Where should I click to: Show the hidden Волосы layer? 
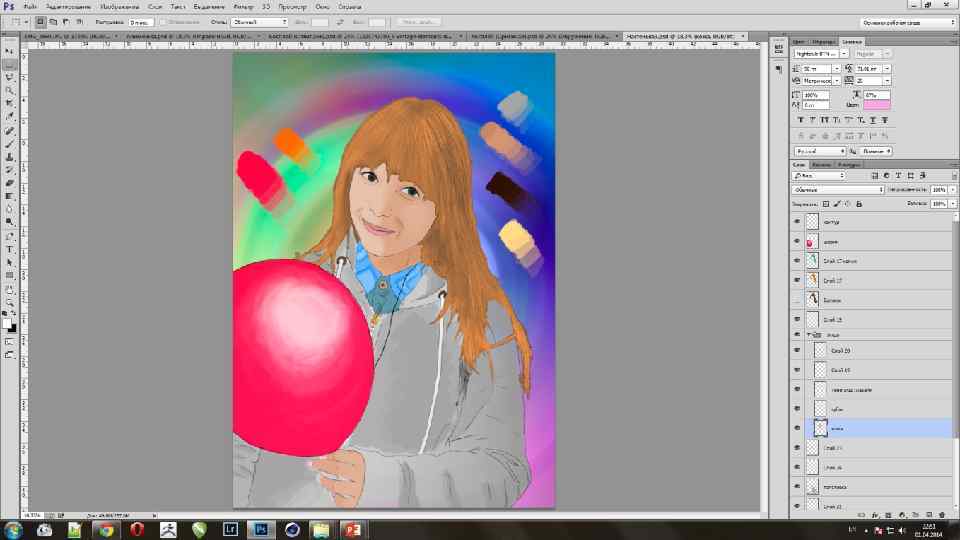(x=797, y=299)
